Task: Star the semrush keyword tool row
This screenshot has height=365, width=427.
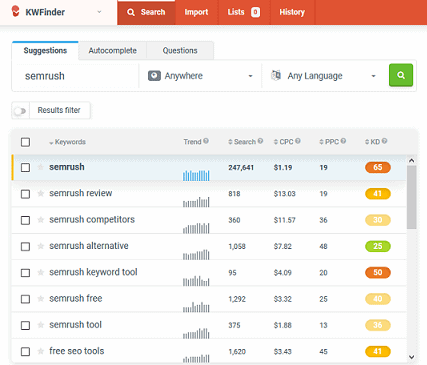Action: tap(41, 272)
